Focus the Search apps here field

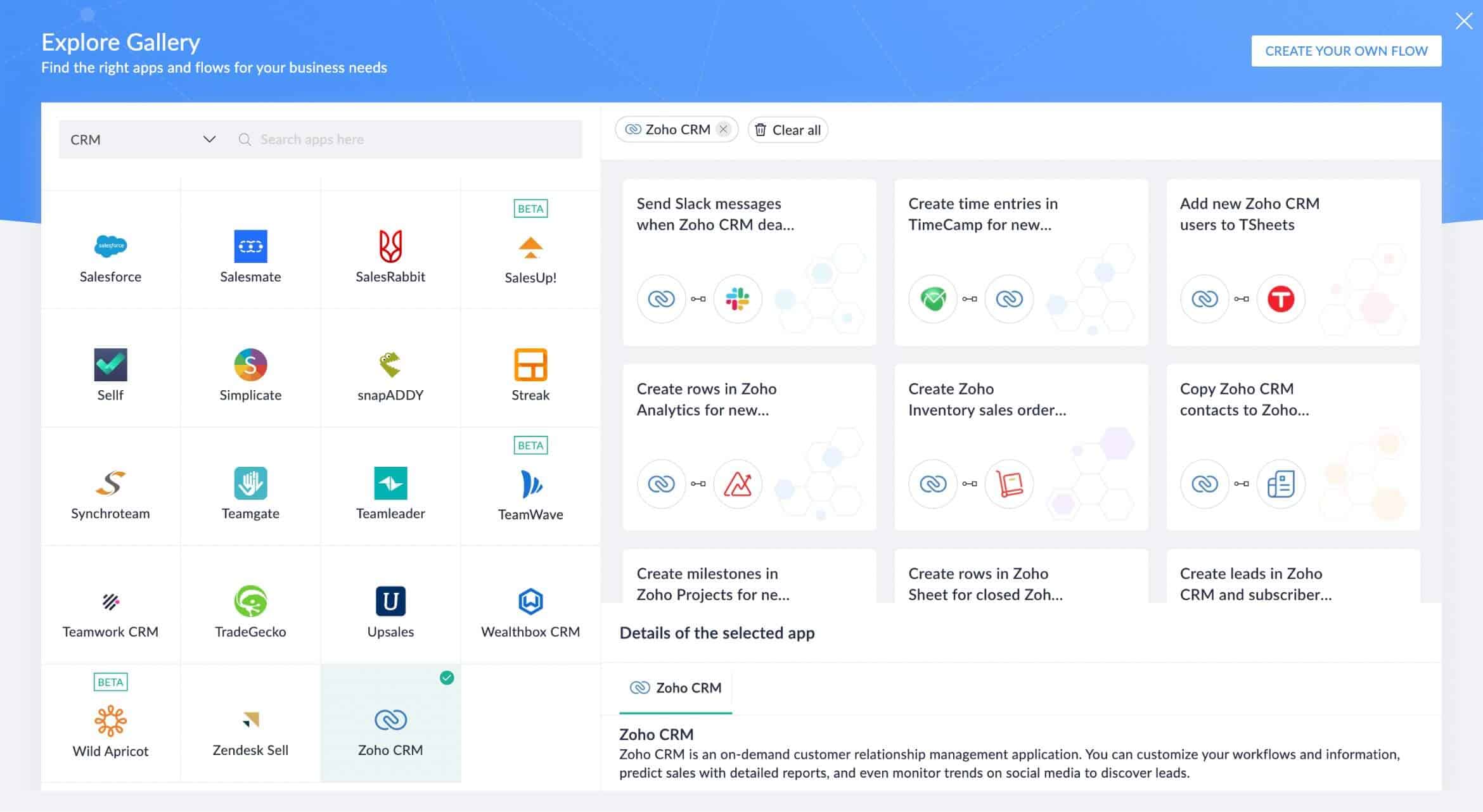pos(406,139)
